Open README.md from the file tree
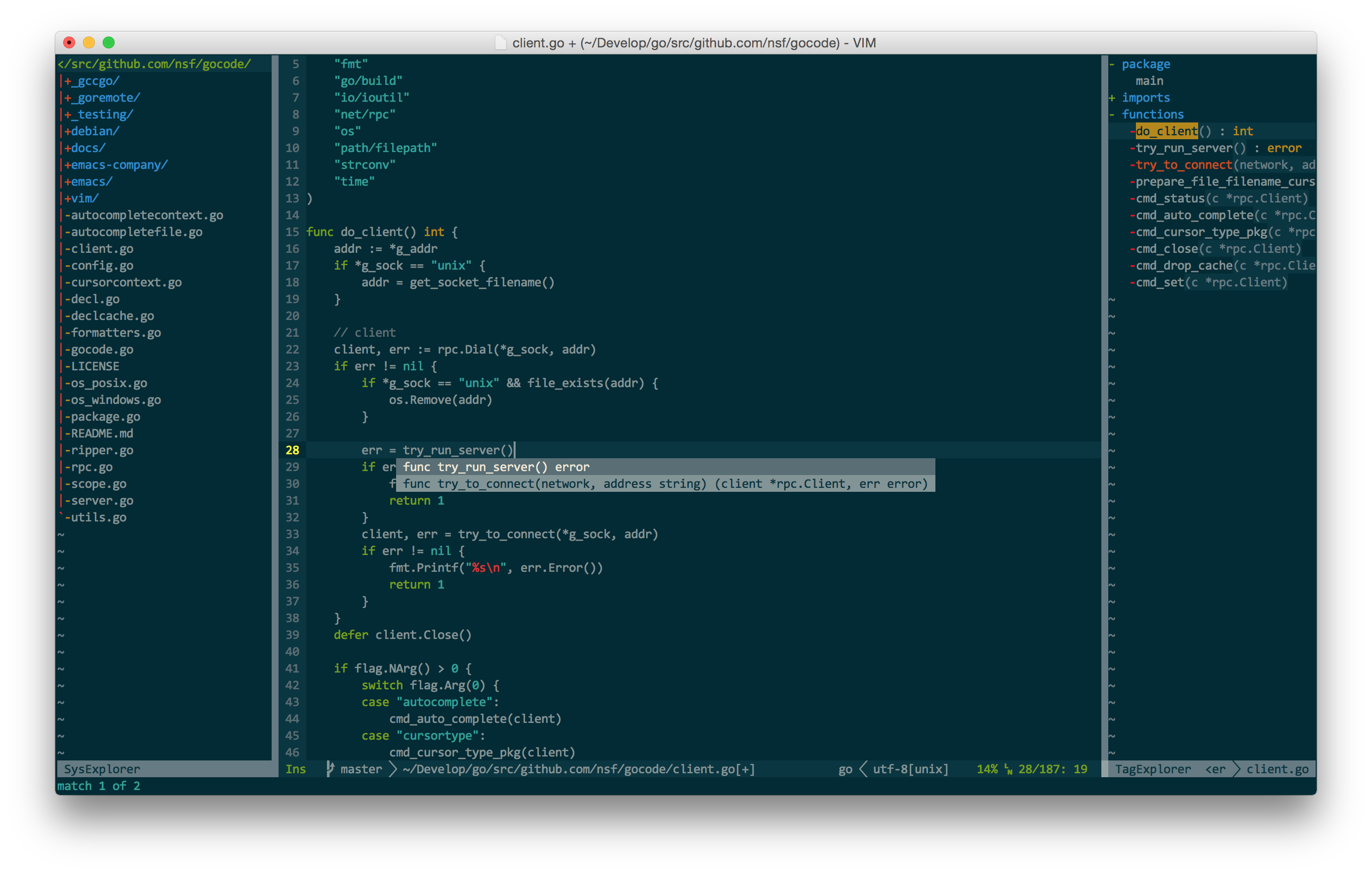Viewport: 1372px width, 874px height. coord(101,434)
